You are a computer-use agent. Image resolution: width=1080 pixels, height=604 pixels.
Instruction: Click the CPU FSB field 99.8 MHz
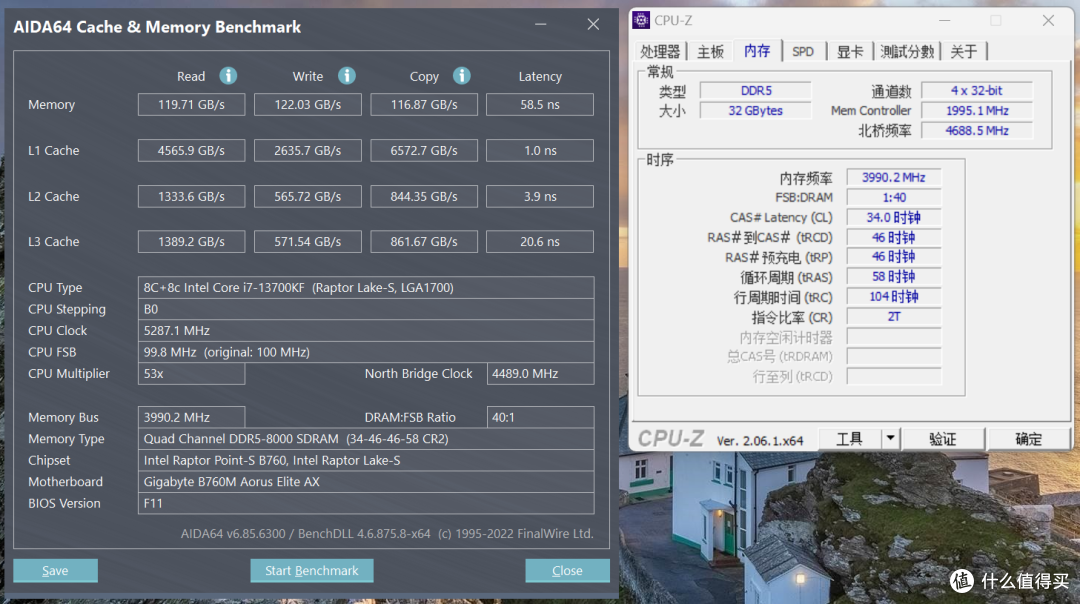coord(366,352)
